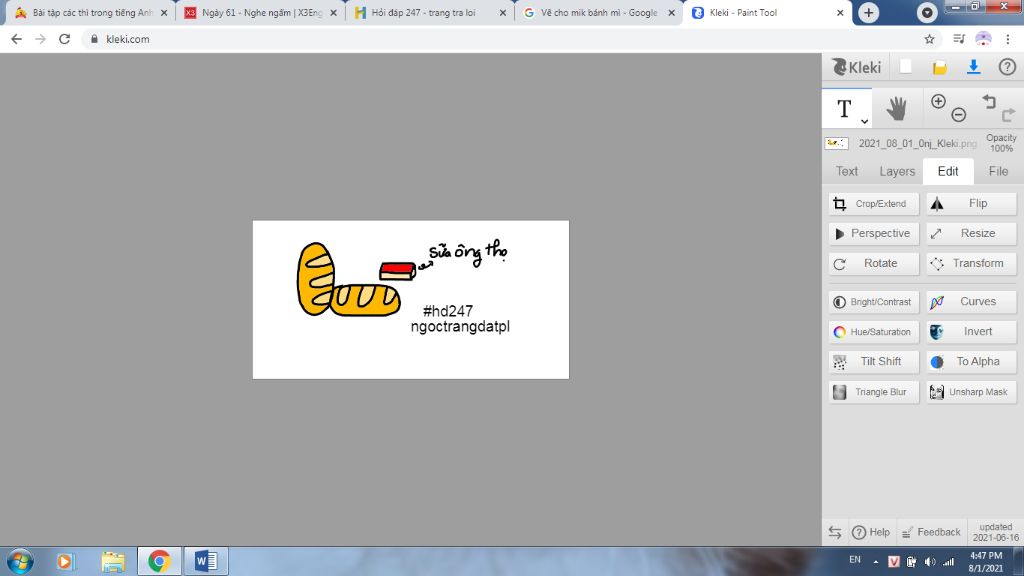Zoom in with the plus magnifier

(938, 101)
